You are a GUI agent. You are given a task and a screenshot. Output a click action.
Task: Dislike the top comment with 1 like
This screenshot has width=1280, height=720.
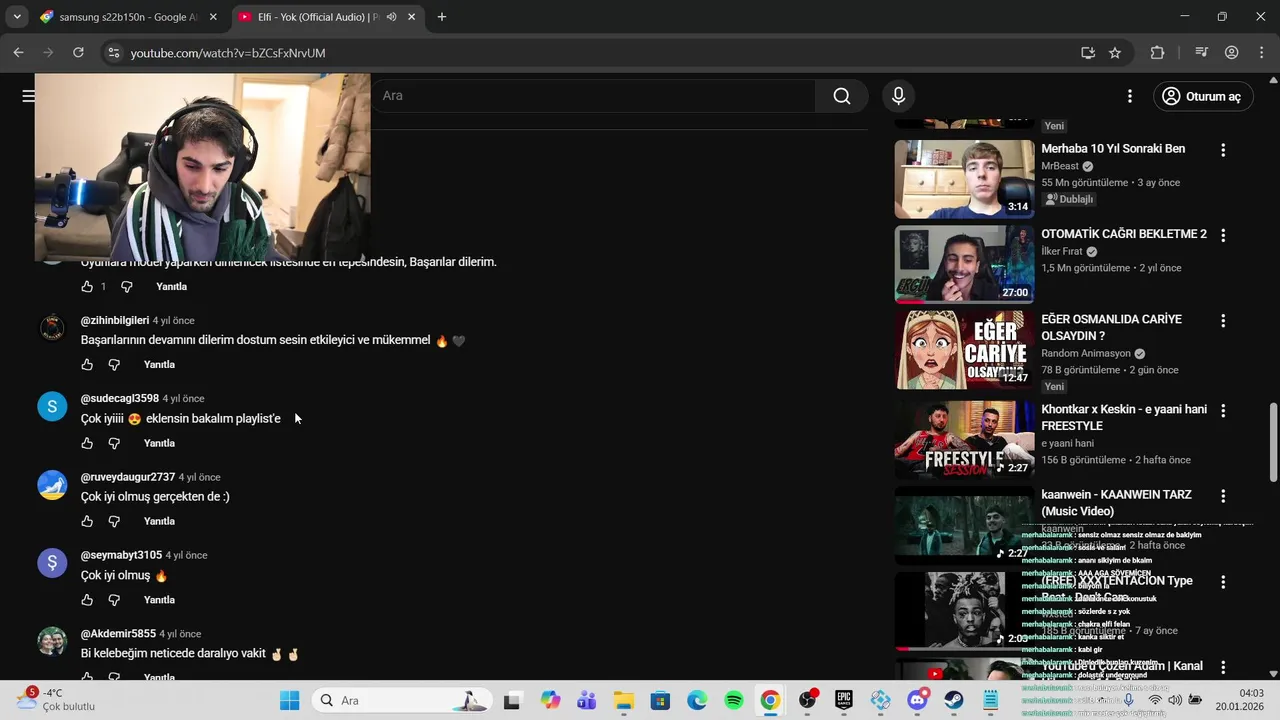click(127, 287)
